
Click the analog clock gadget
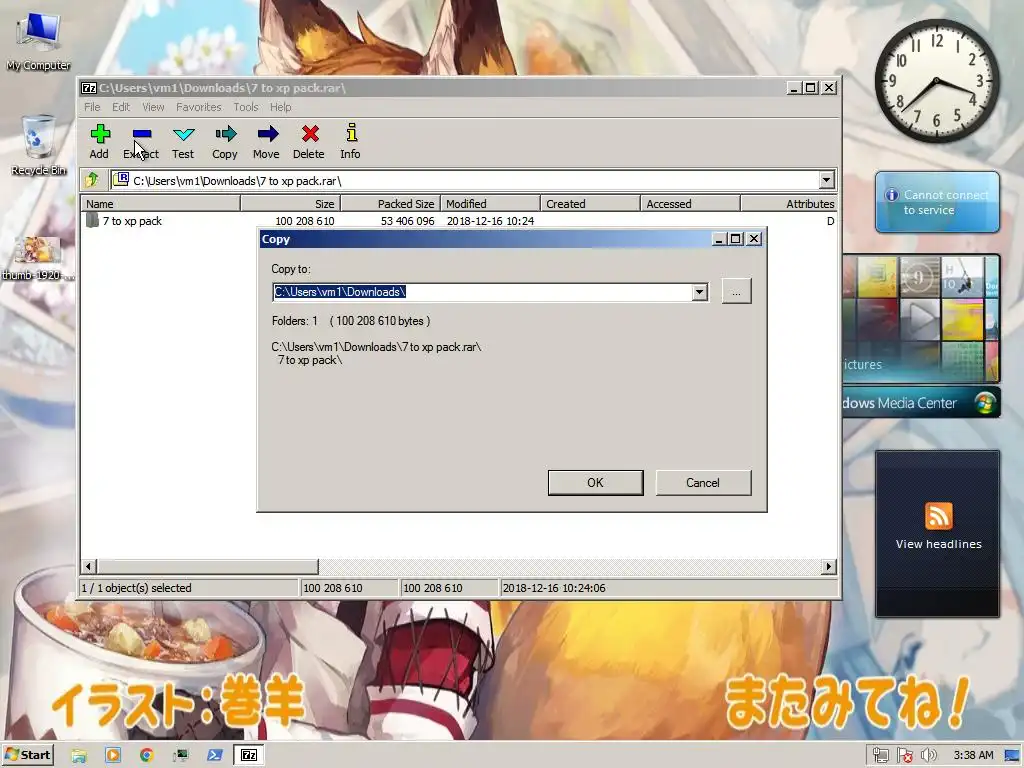[936, 80]
